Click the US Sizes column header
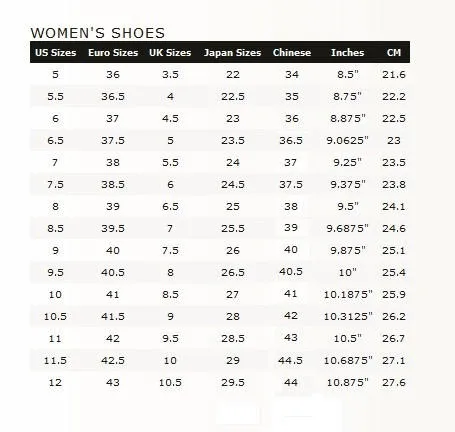 click(x=56, y=53)
